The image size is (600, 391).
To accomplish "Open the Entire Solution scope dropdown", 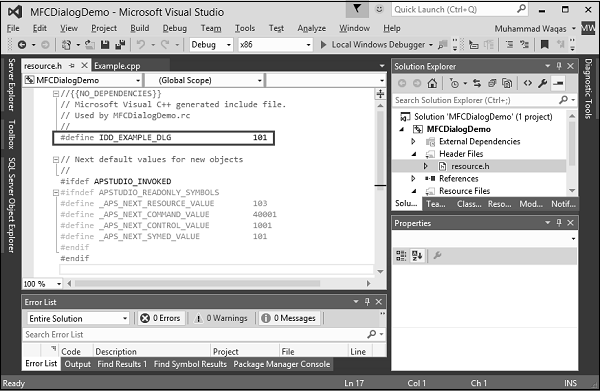I will tap(78, 318).
